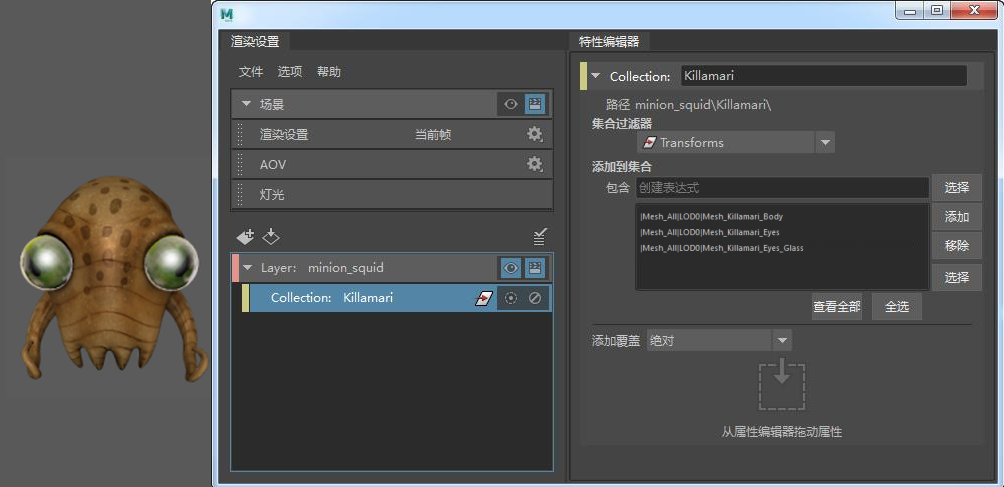Click Killamari collection transforms filter icon
1004x487 pixels.
483,298
